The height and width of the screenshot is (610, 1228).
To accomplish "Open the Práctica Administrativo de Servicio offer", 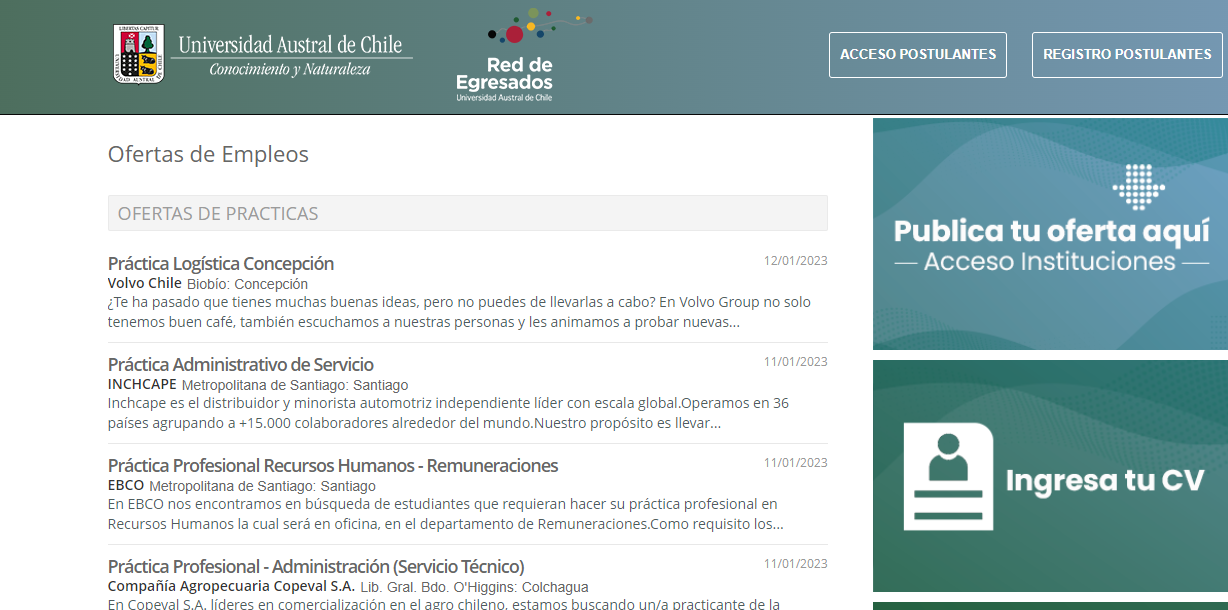I will pyautogui.click(x=240, y=364).
